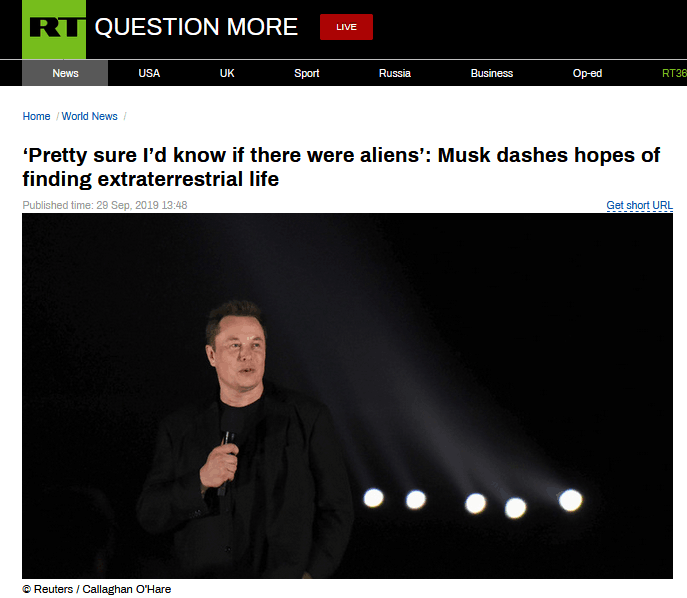687x598 pixels.
Task: Click the stage spotlights in the article photo
Action: (473, 502)
